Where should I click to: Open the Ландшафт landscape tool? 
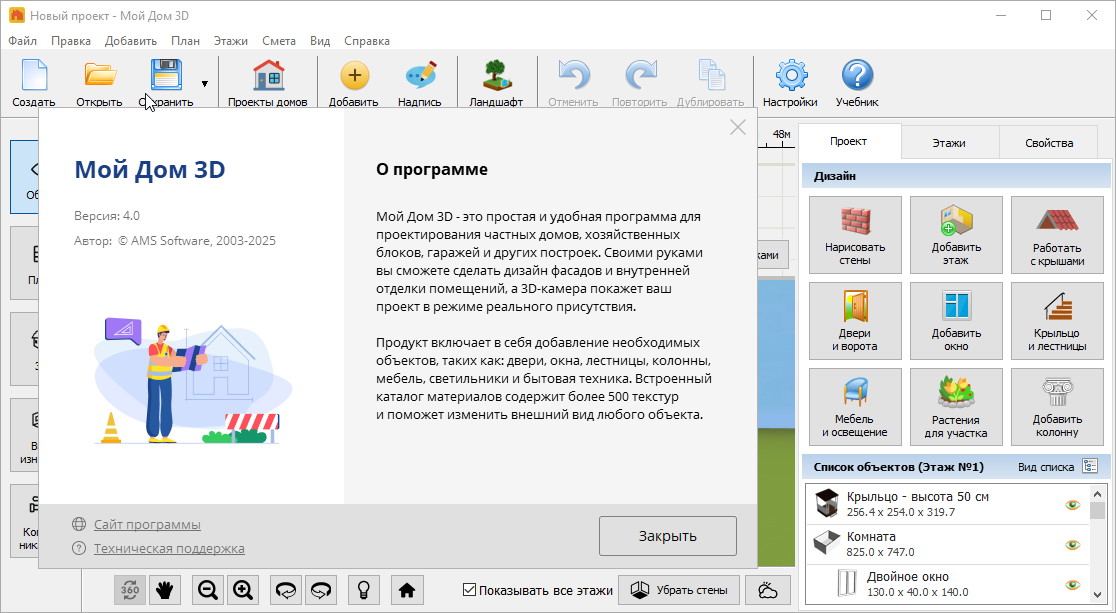(495, 83)
